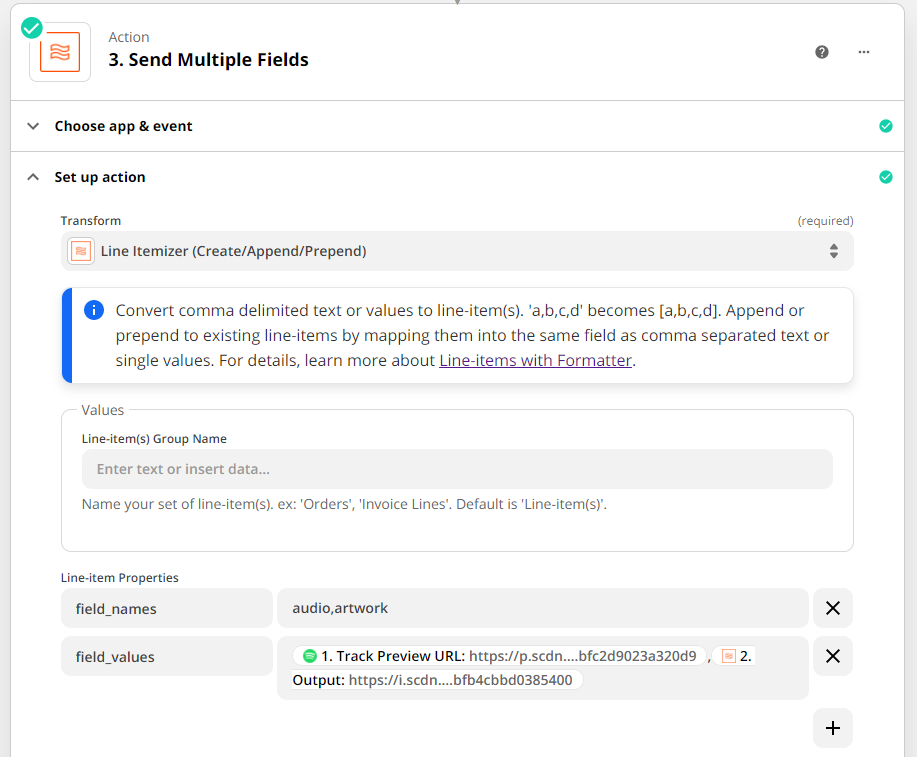Edit the field_names property key
This screenshot has height=757, width=917.
tap(167, 608)
